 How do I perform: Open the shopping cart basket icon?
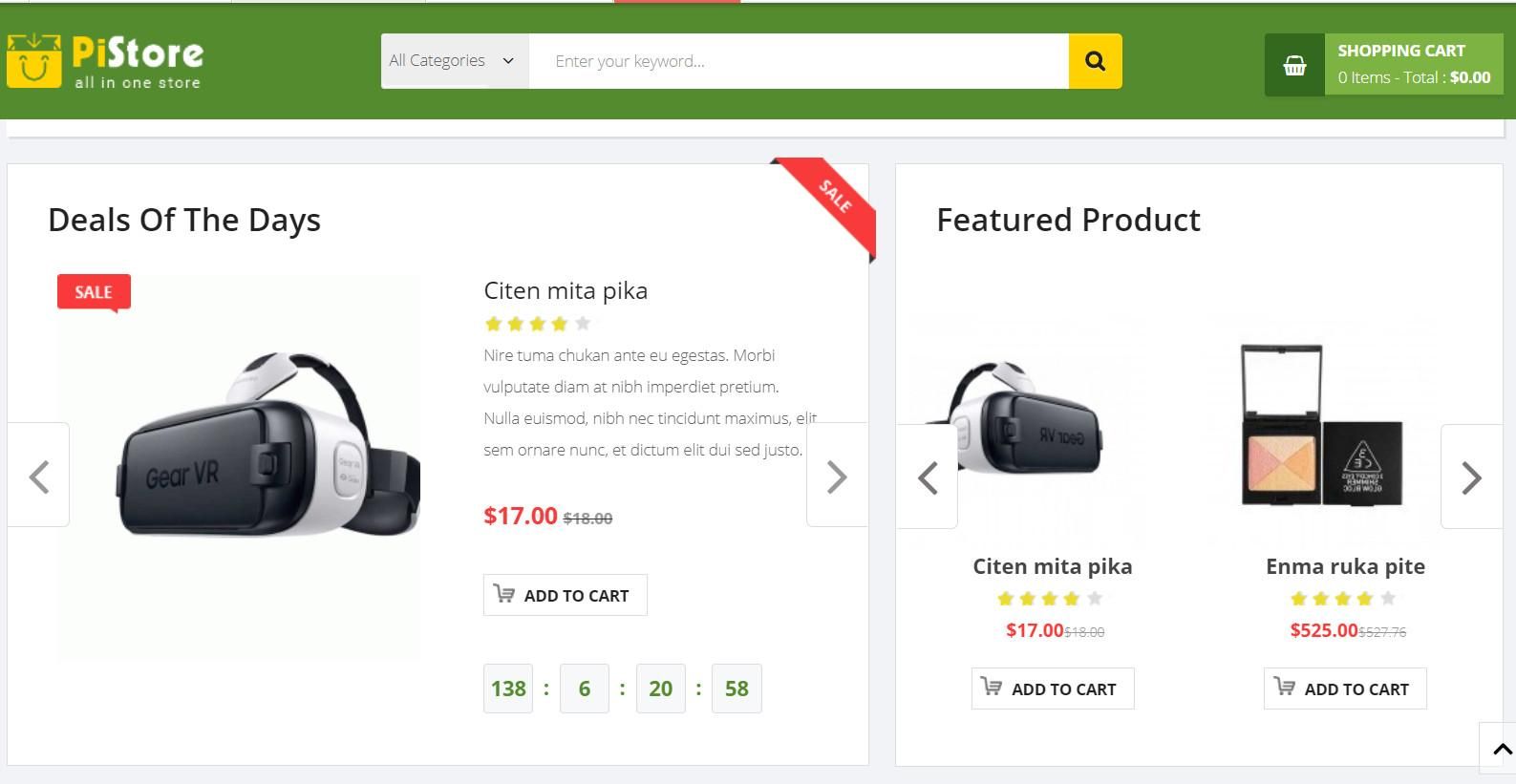click(1293, 64)
